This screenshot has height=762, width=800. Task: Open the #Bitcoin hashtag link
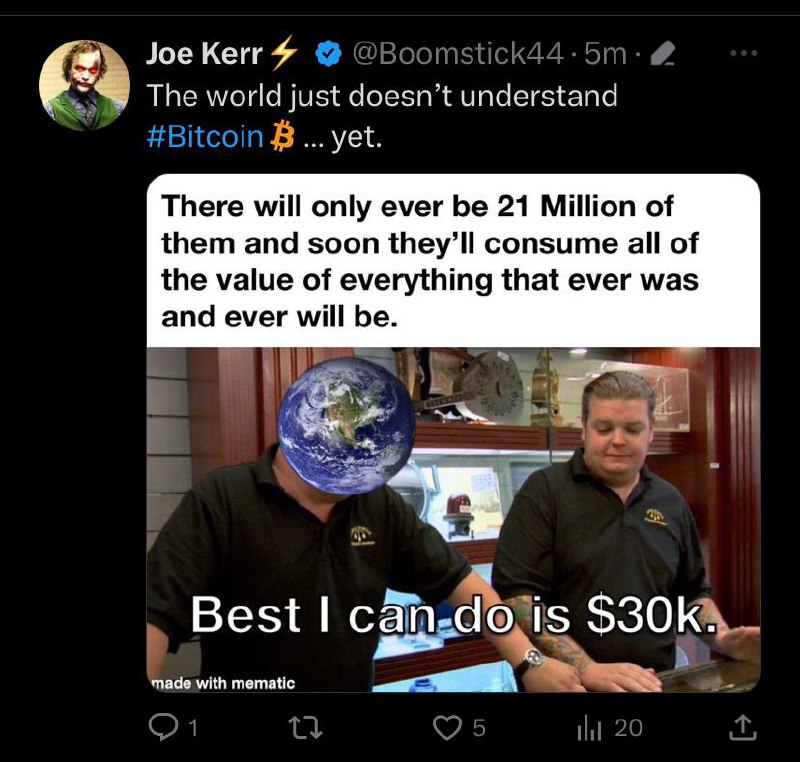pyautogui.click(x=205, y=136)
